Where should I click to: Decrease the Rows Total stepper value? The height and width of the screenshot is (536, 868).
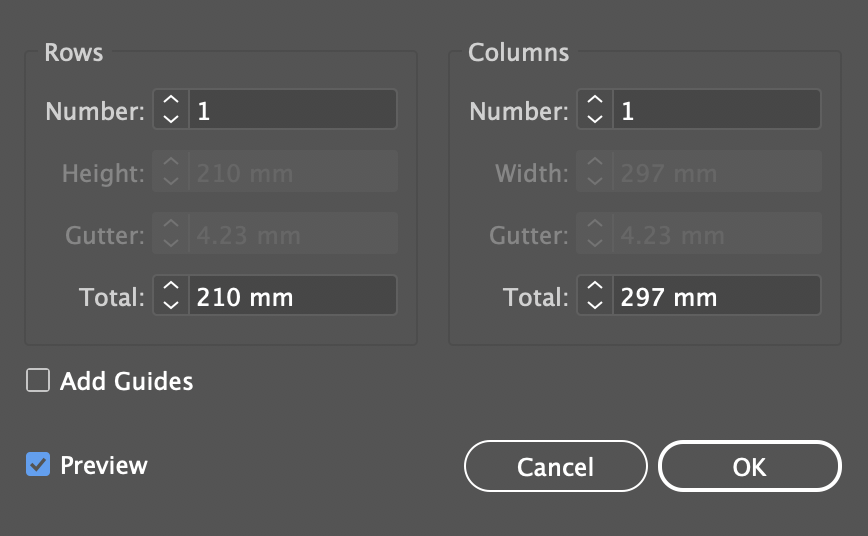tap(171, 304)
